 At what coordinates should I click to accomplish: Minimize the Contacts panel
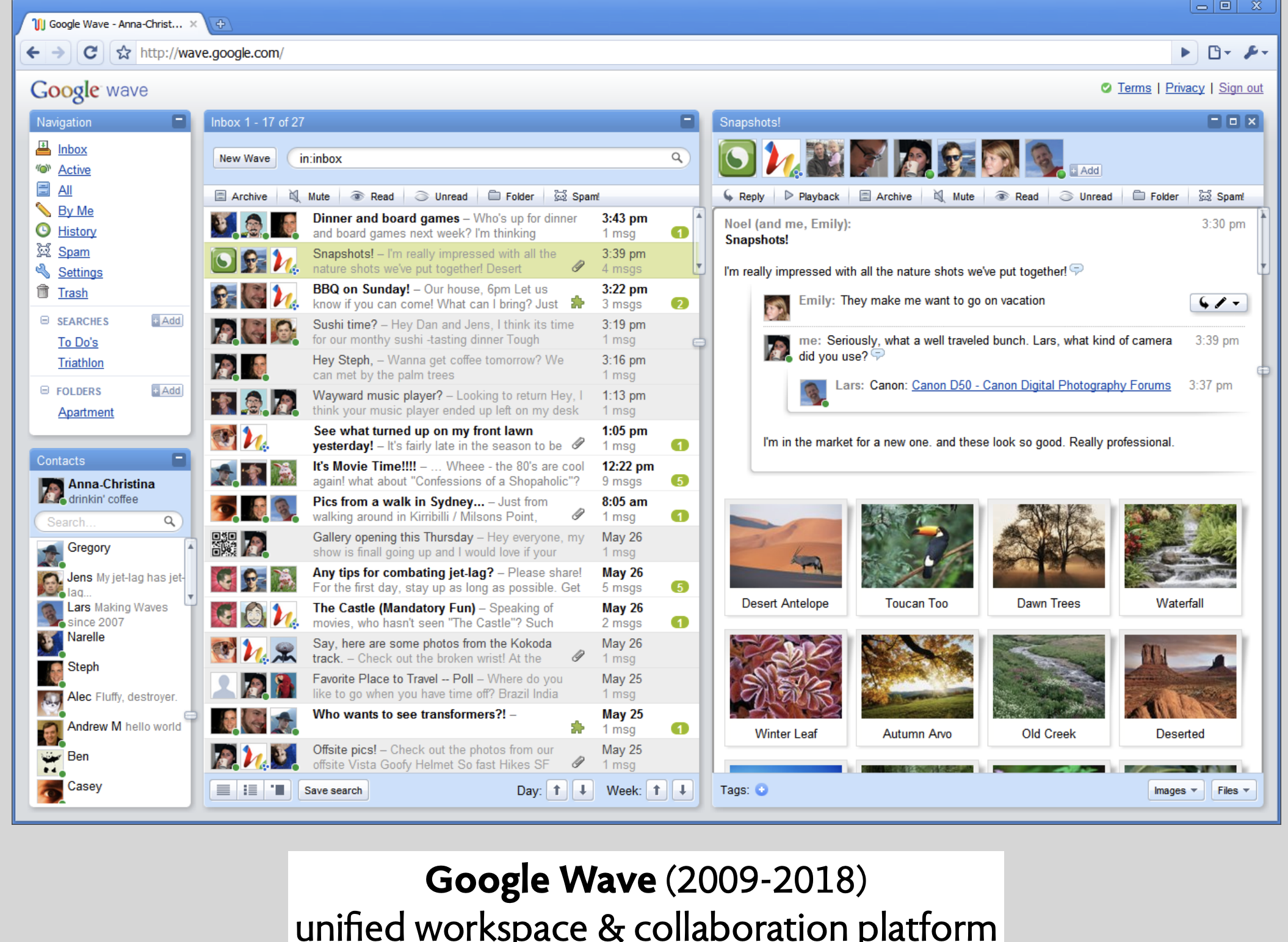[x=178, y=459]
